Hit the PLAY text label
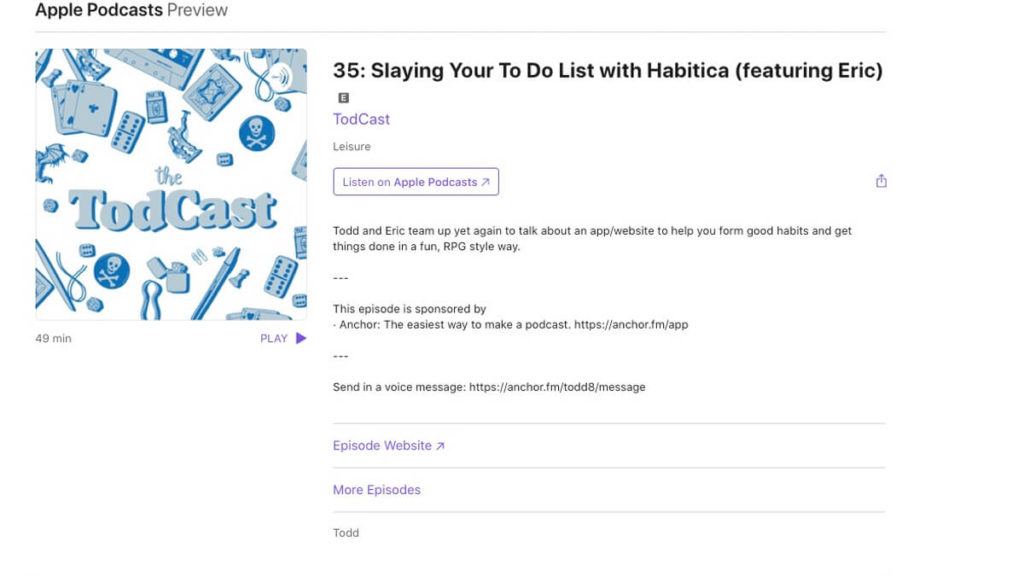The height and width of the screenshot is (576, 1024). [x=273, y=339]
